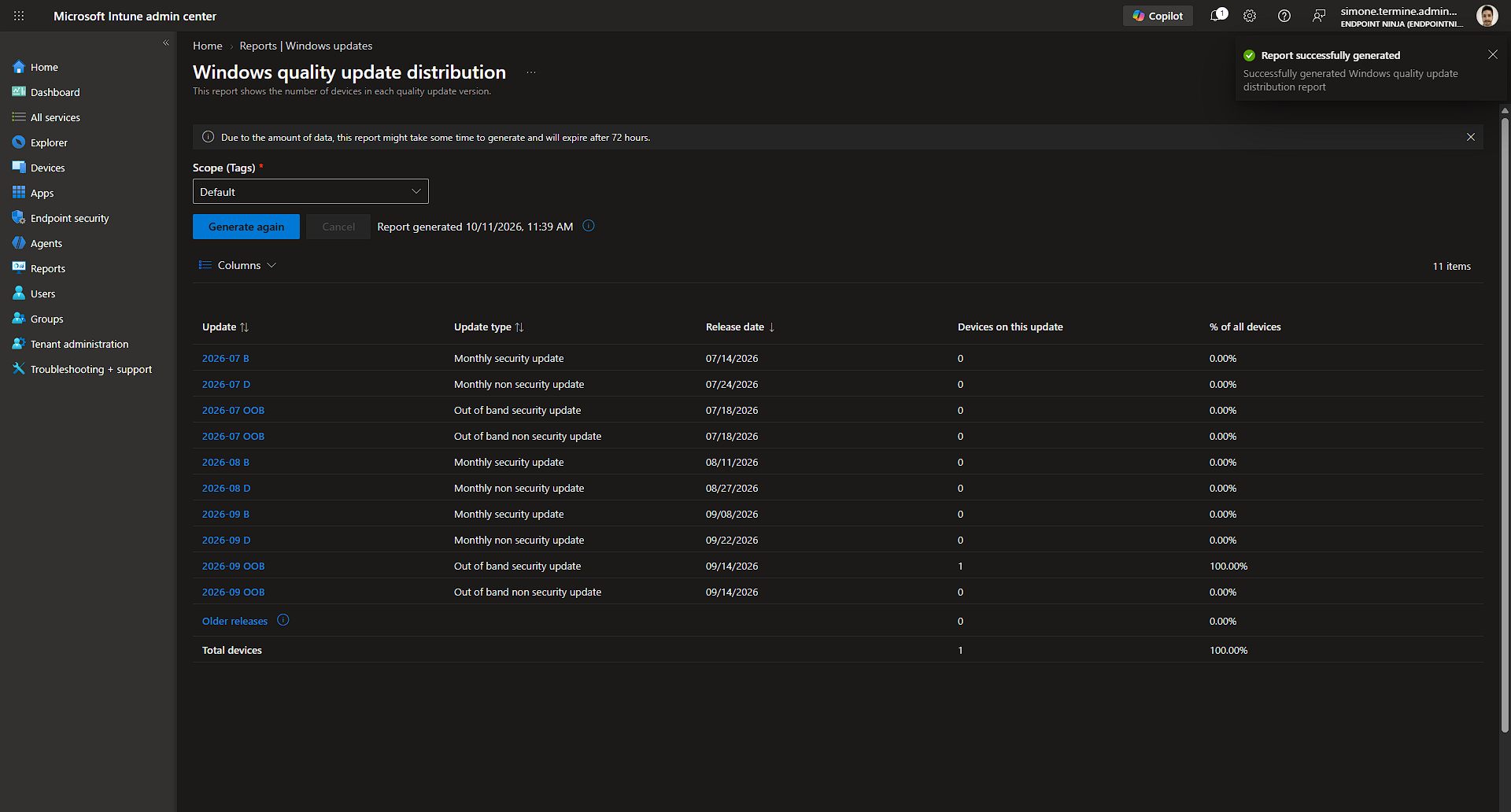Screen dimensions: 1511x812
Task: Open Reports in the sidebar menu
Action: point(48,268)
